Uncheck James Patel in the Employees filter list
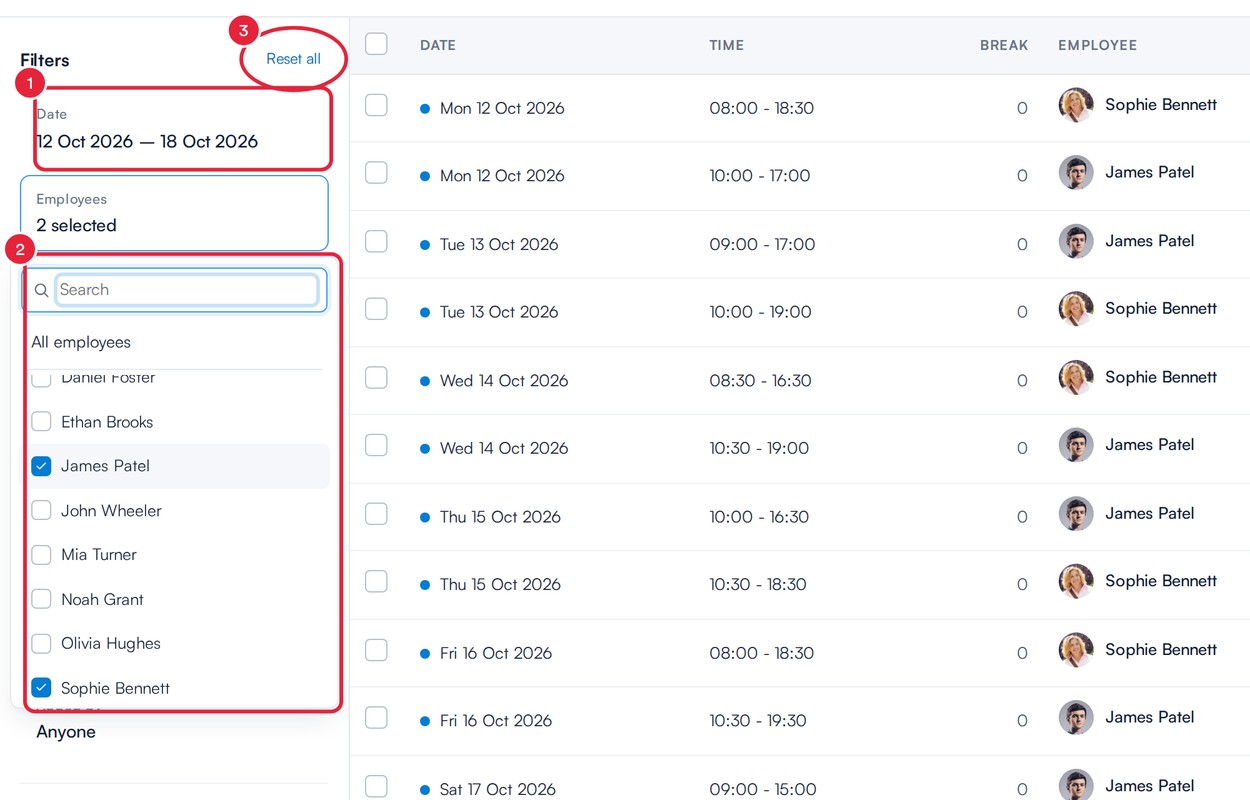Screen dimensions: 1250x800 tap(41, 466)
